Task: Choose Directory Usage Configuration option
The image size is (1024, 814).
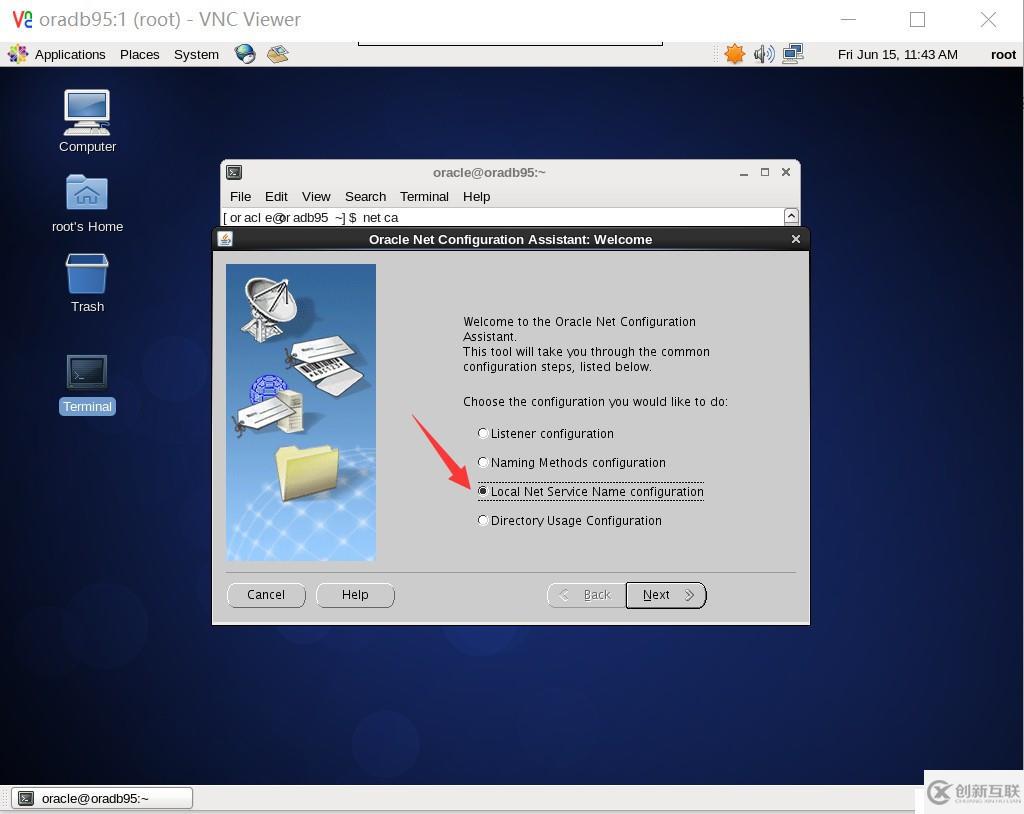Action: [483, 520]
